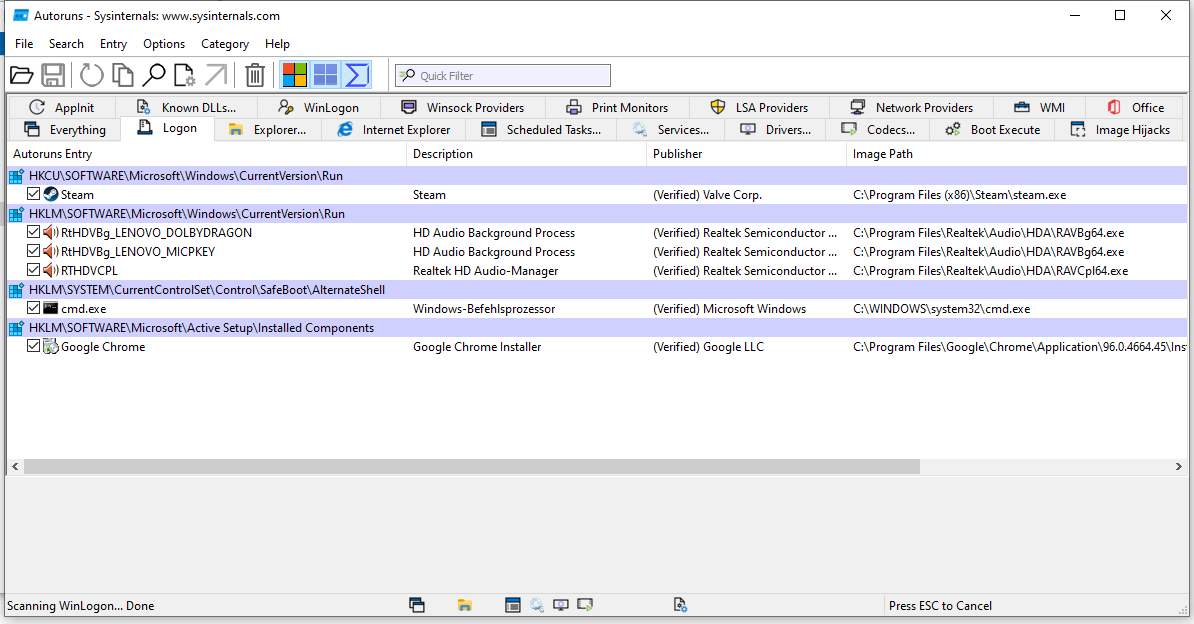Switch to the Known DLLs tab
Viewport: 1194px width, 624px height.
[x=186, y=107]
